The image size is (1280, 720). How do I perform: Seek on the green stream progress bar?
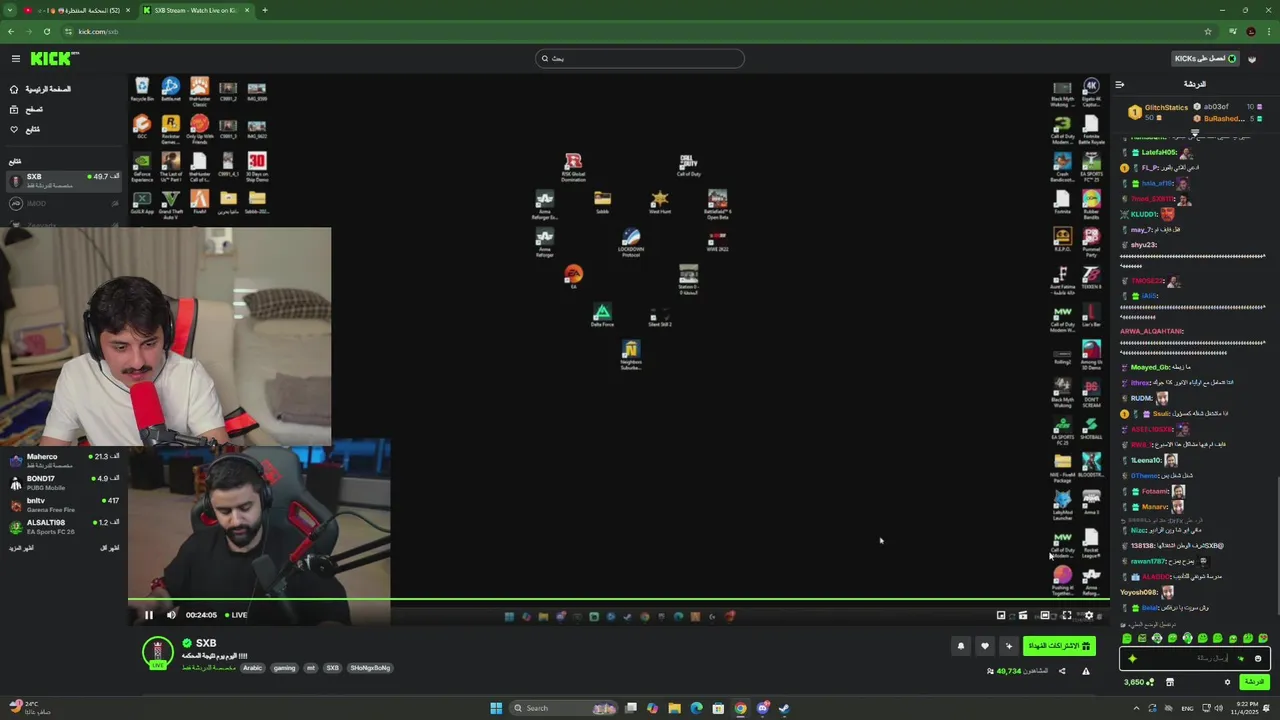(x=618, y=600)
